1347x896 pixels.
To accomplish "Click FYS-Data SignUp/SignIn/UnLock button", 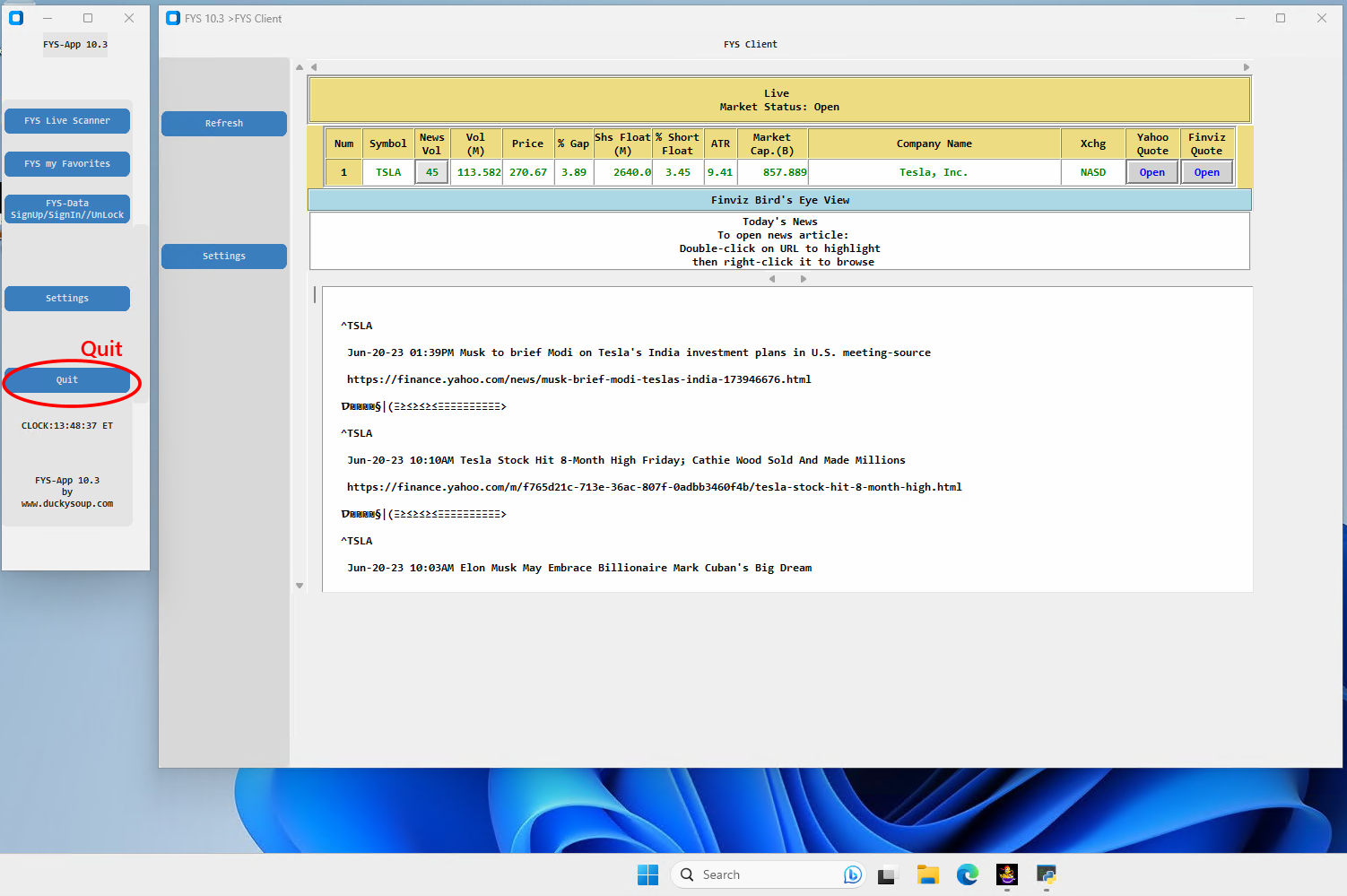I will (x=67, y=209).
